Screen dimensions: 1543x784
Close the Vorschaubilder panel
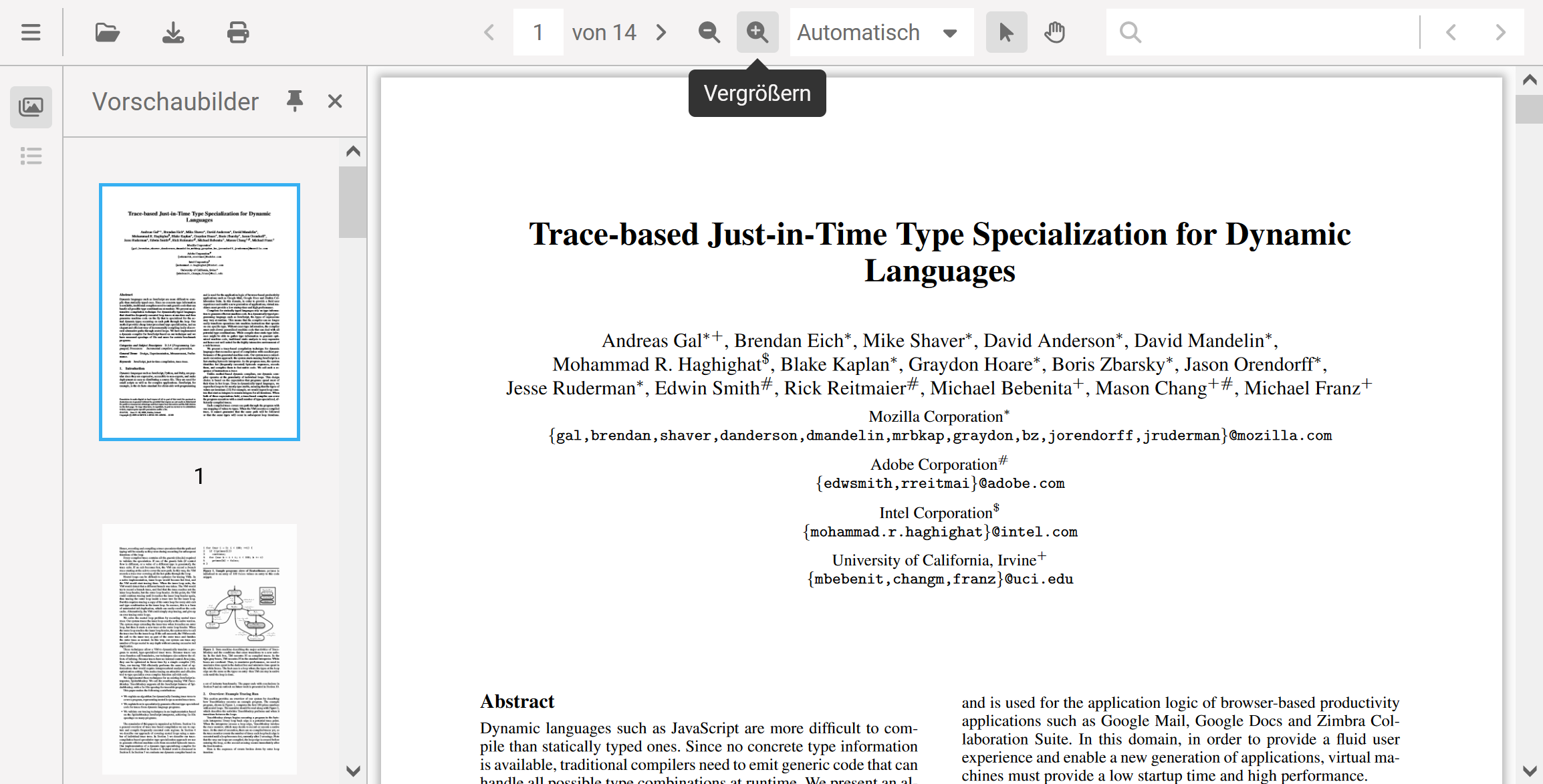(x=335, y=101)
